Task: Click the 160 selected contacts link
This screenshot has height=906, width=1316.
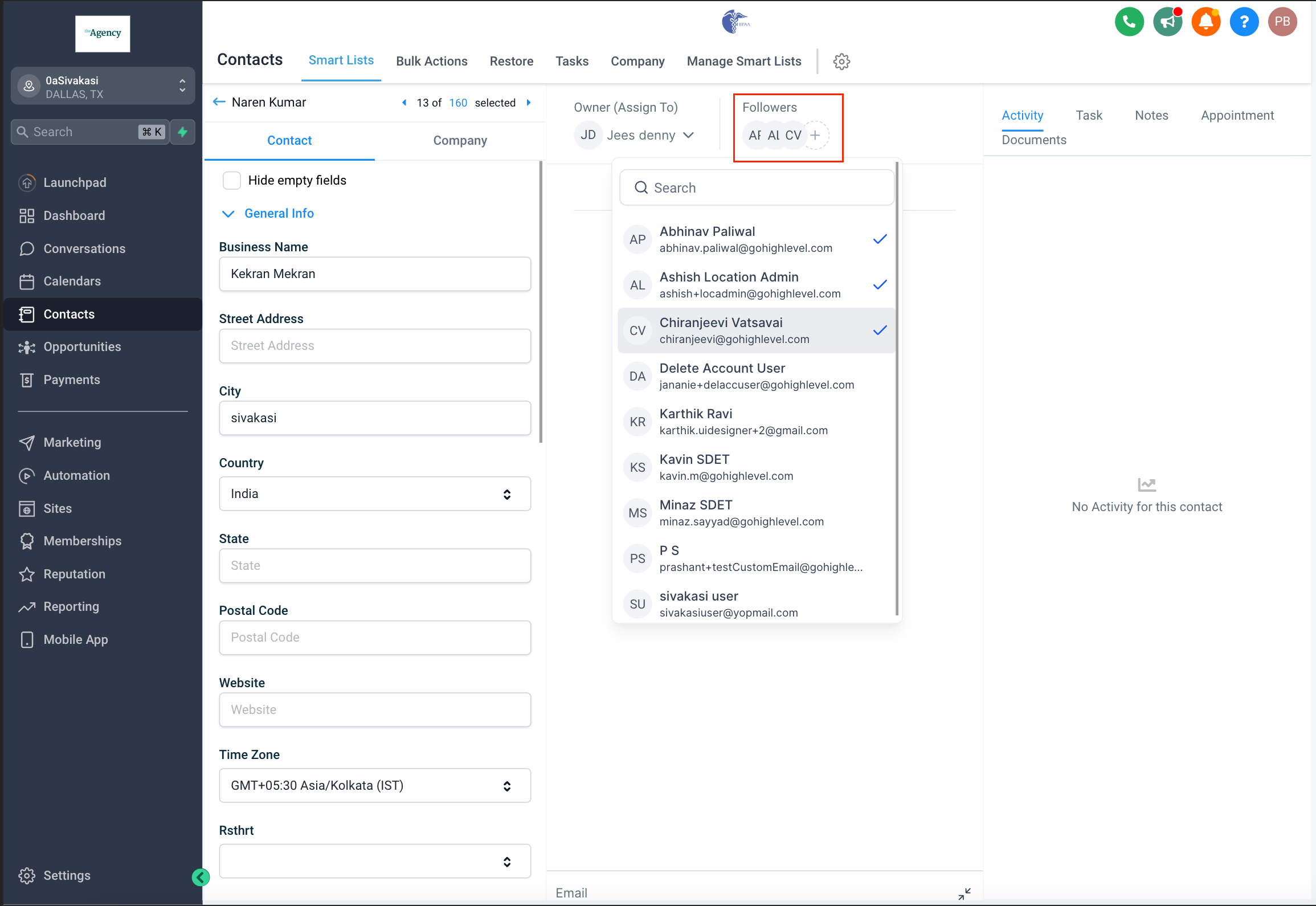Action: point(458,103)
